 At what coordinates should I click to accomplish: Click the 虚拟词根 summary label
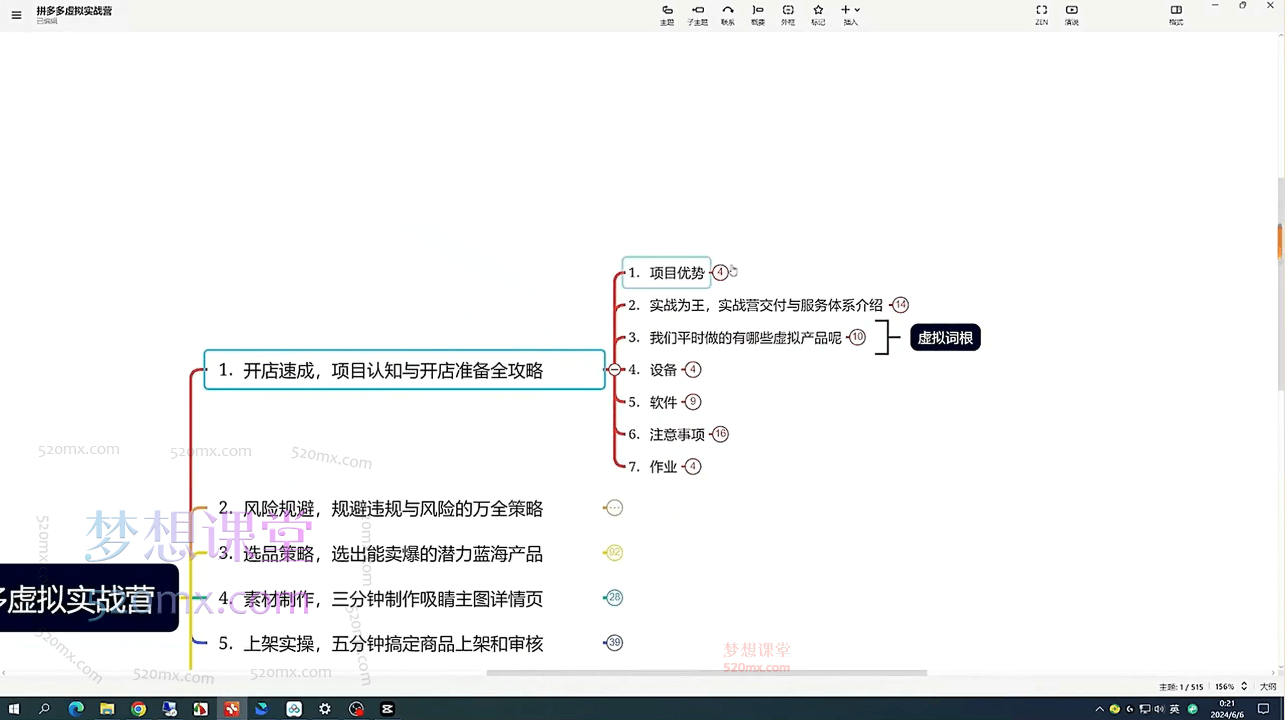(945, 338)
